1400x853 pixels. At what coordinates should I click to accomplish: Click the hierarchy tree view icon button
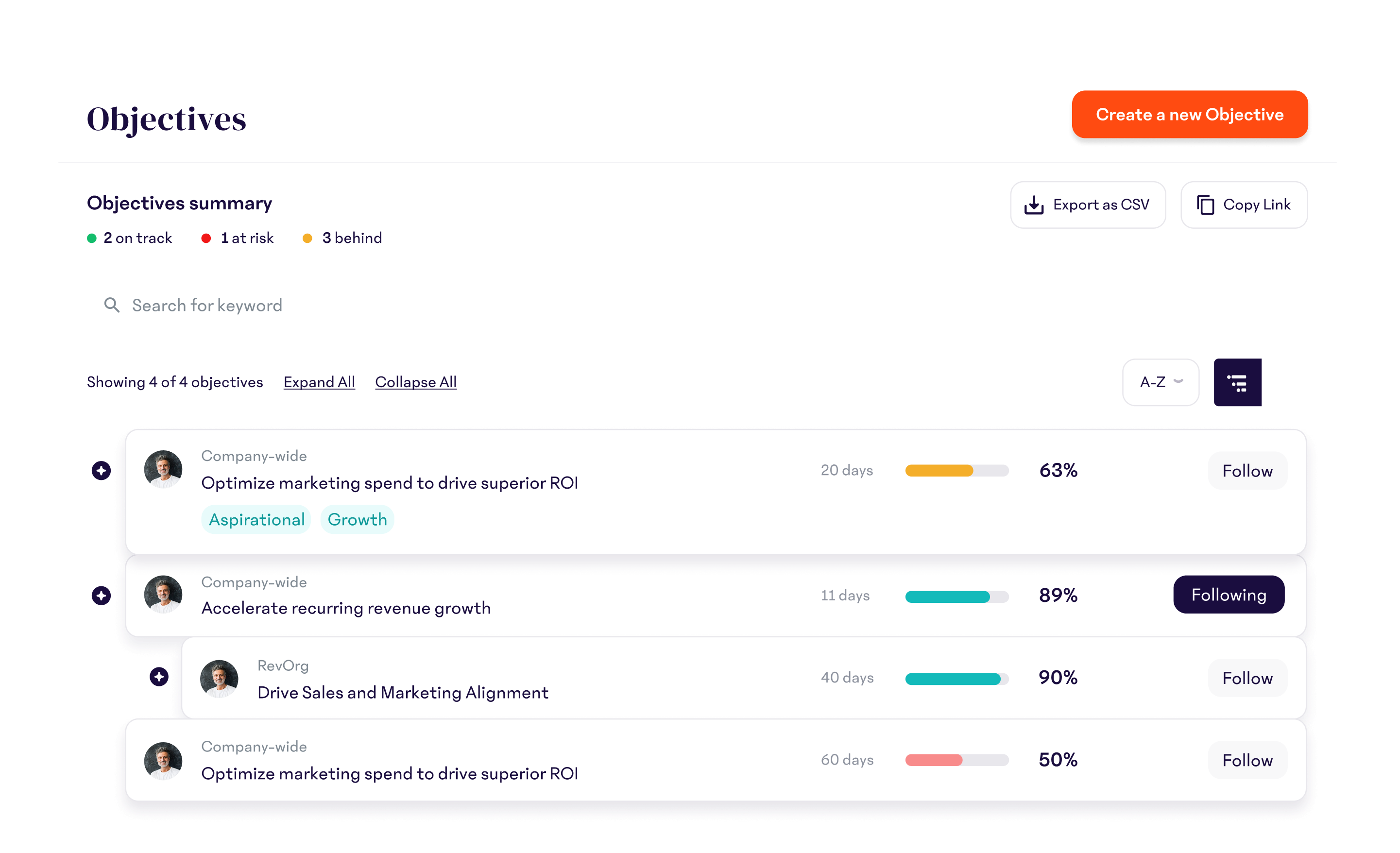(1237, 382)
